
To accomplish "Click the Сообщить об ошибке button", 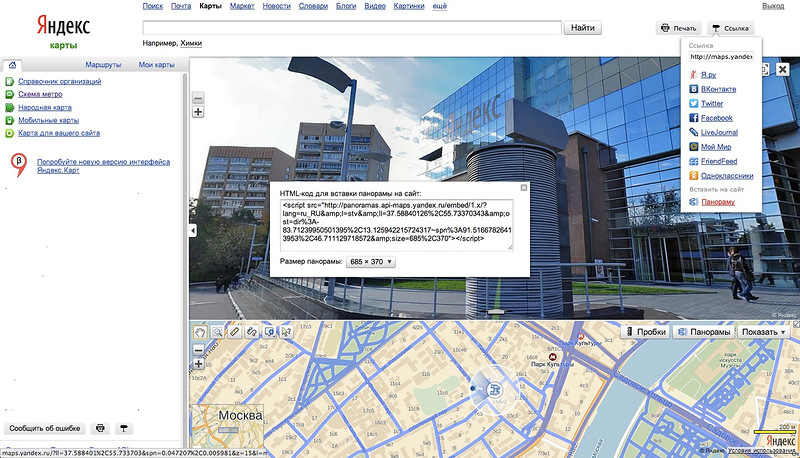I will (45, 428).
